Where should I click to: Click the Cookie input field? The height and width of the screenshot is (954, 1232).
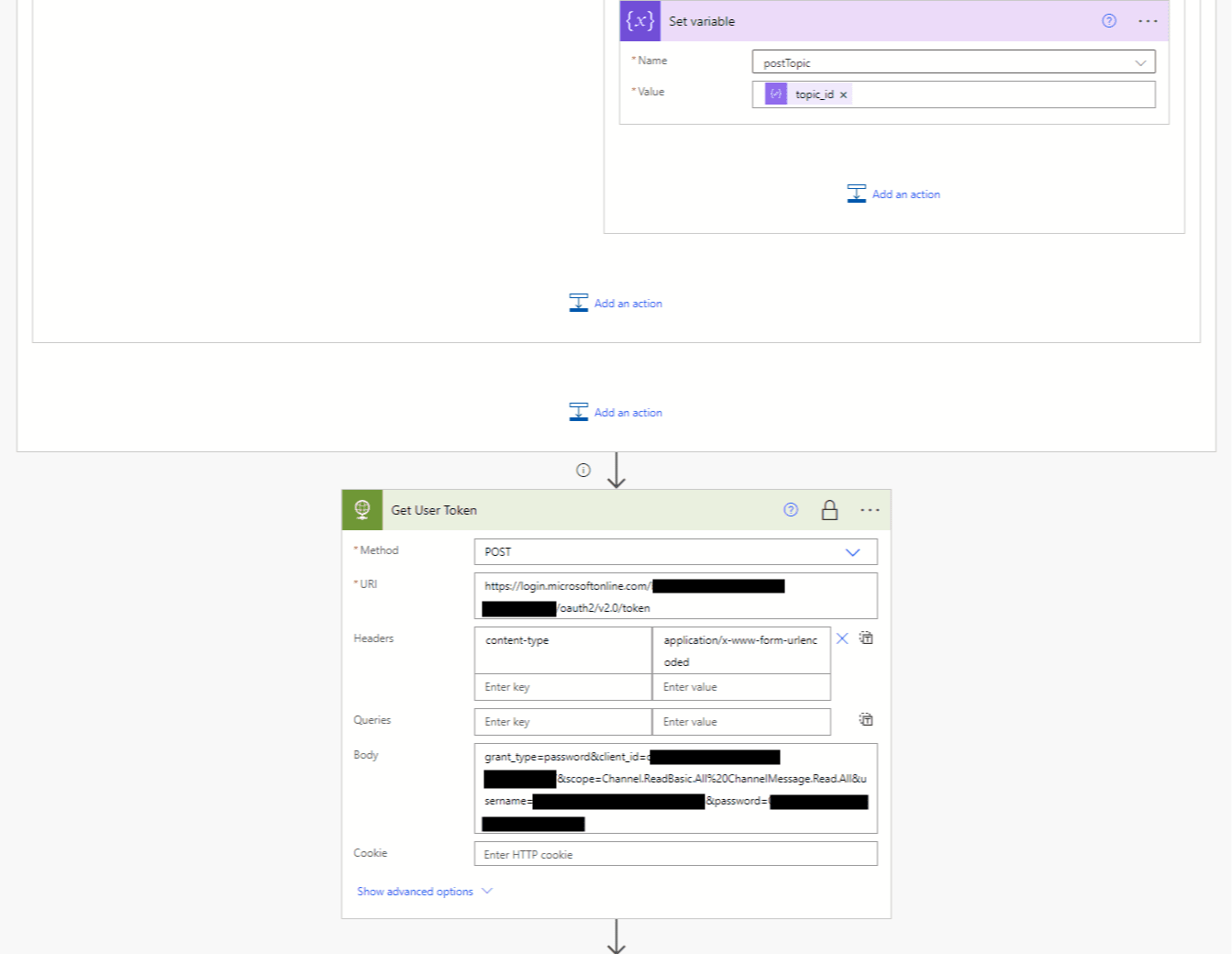click(675, 854)
